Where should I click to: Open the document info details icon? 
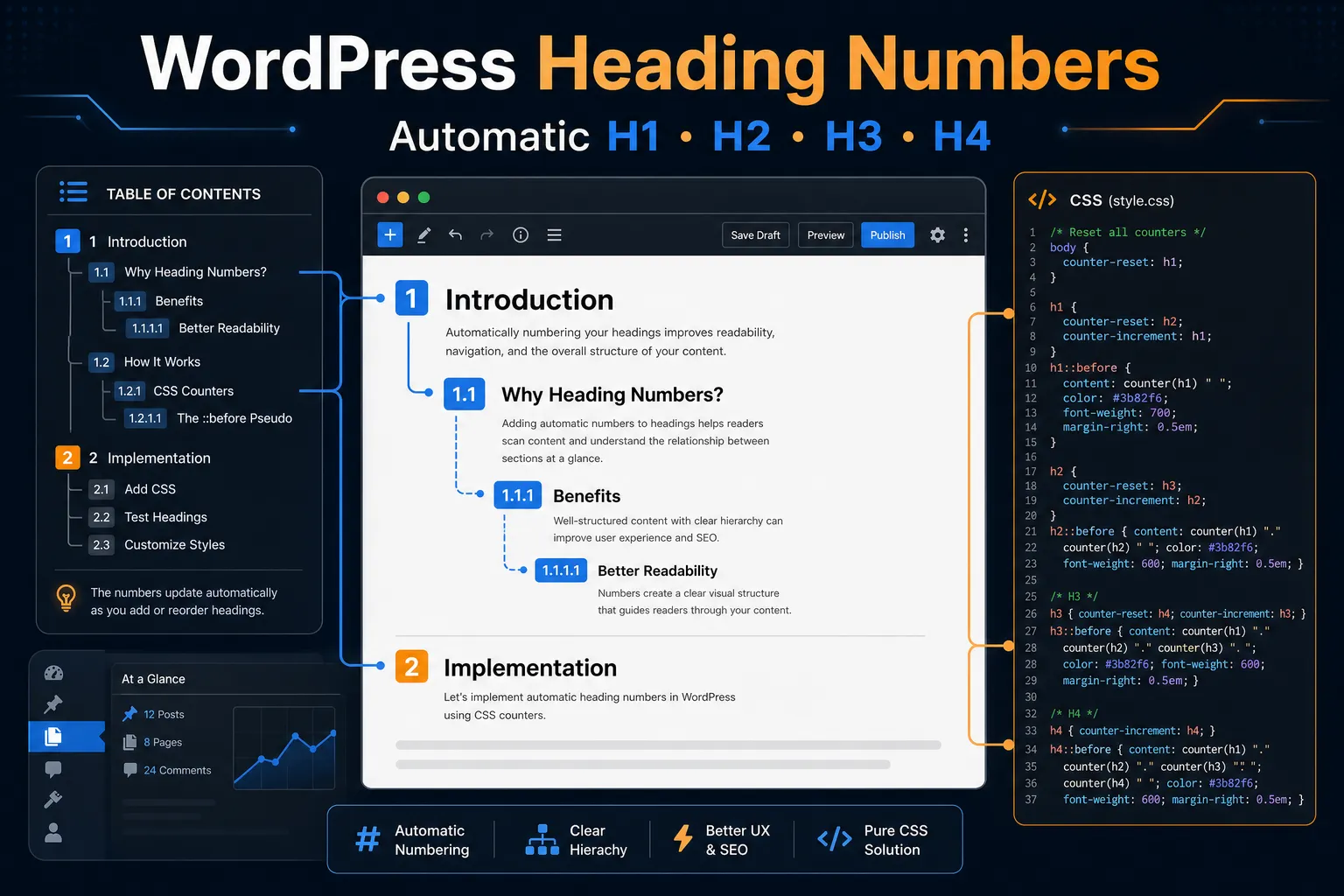[x=521, y=234]
